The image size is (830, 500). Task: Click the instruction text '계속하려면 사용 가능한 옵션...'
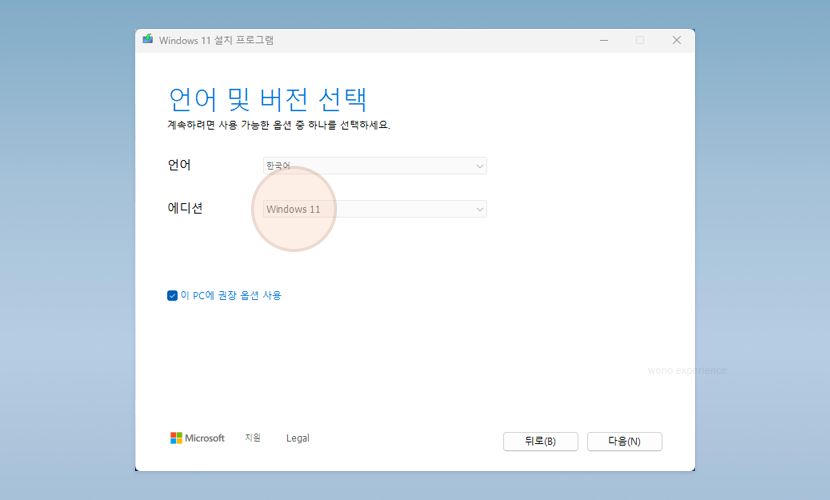pyautogui.click(x=279, y=125)
